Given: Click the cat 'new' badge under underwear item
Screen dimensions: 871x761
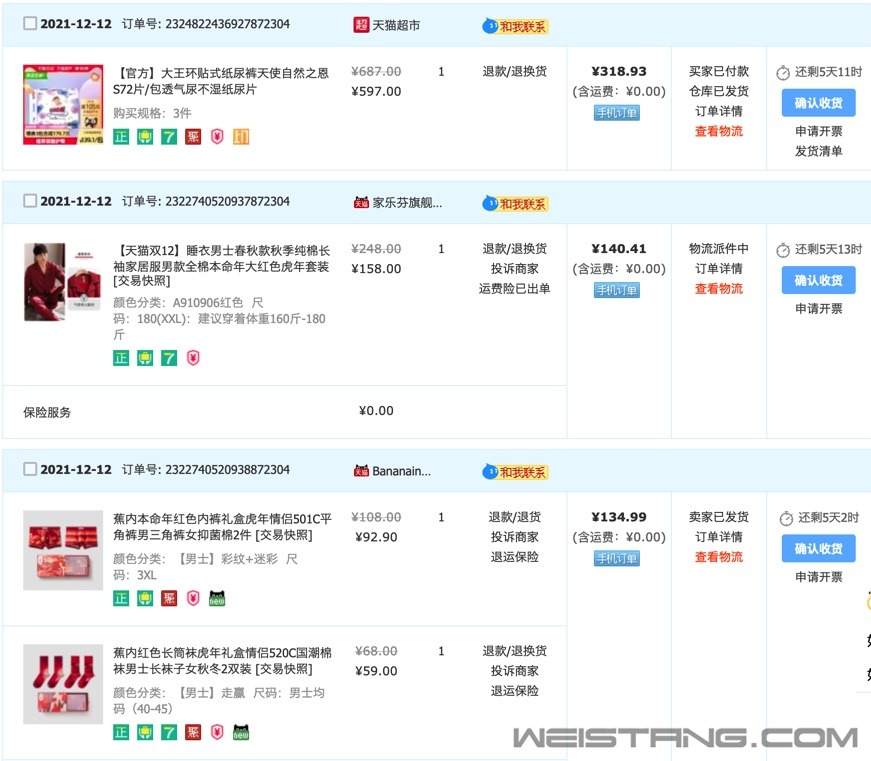Looking at the screenshot, I should (217, 598).
